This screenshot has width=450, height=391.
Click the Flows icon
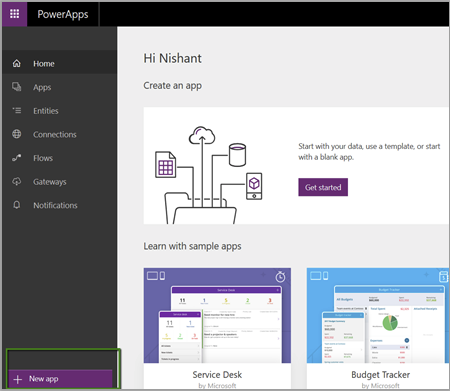pyautogui.click(x=16, y=158)
